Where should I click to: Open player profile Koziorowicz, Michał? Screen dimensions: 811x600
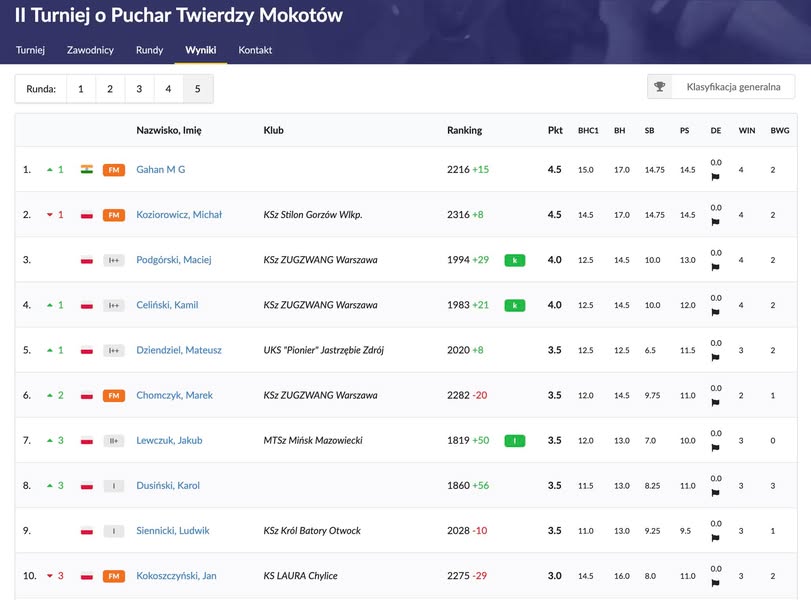(179, 215)
